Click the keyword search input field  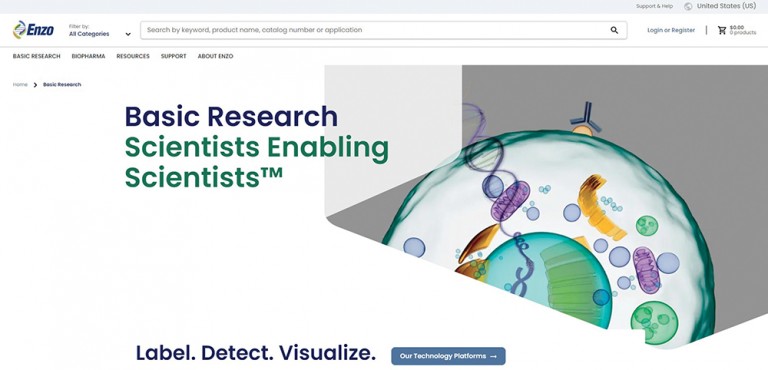point(375,30)
